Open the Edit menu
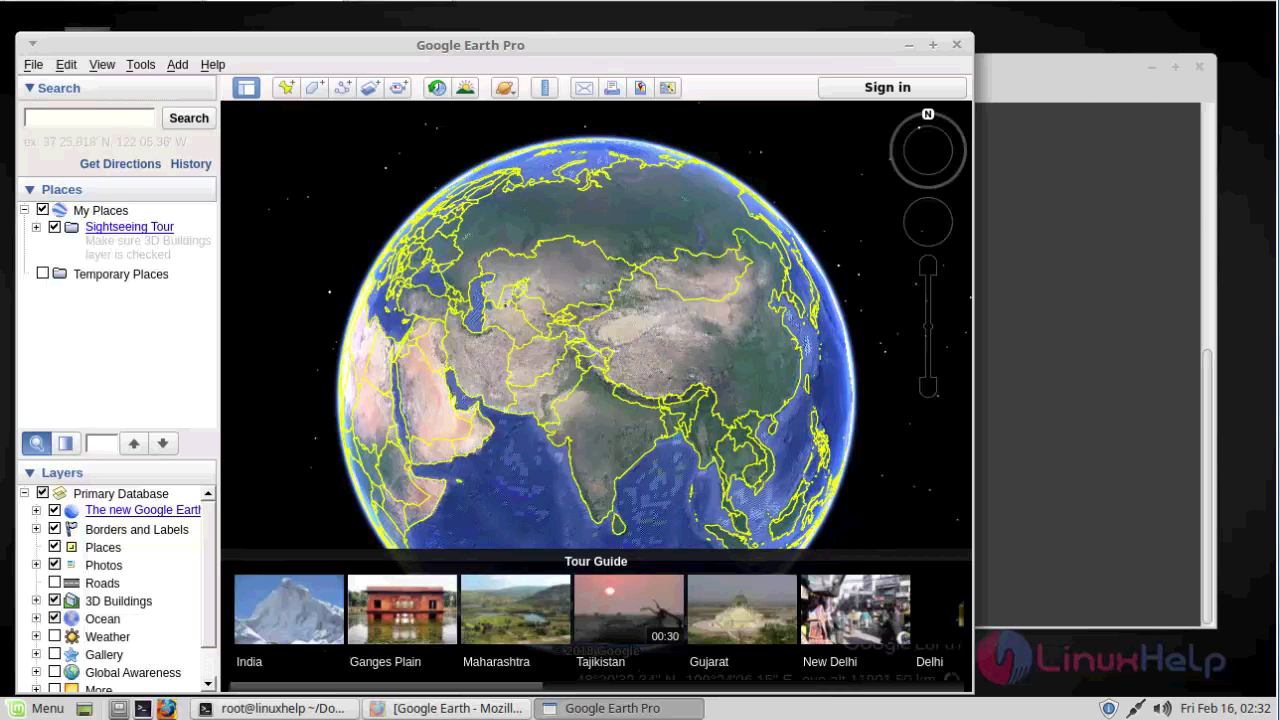The height and width of the screenshot is (720, 1280). click(66, 64)
